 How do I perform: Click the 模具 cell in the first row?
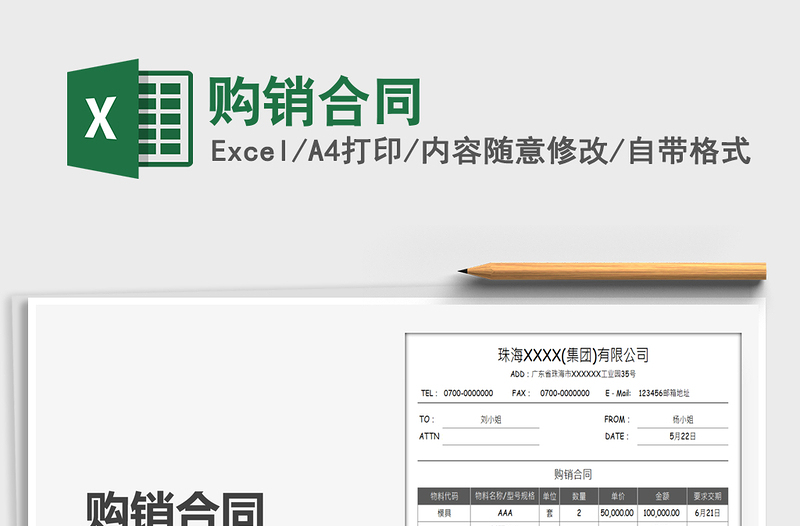[444, 513]
